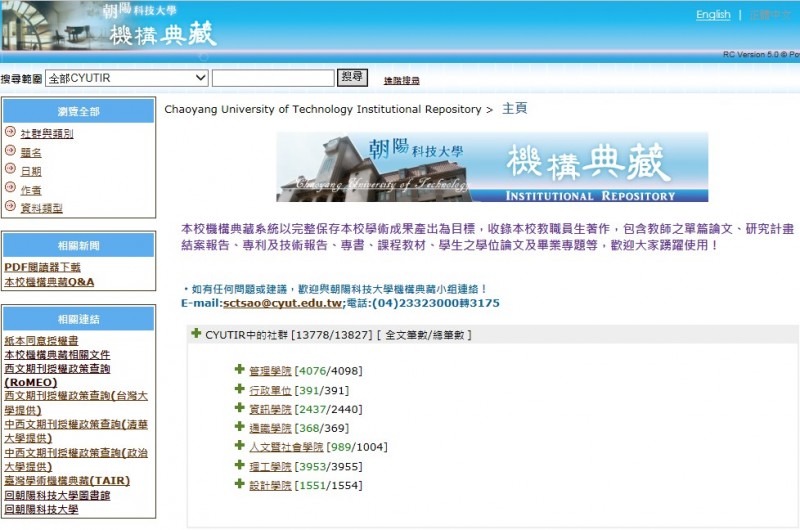Click the 相關新聞 panel header
This screenshot has width=800, height=530.
click(79, 245)
